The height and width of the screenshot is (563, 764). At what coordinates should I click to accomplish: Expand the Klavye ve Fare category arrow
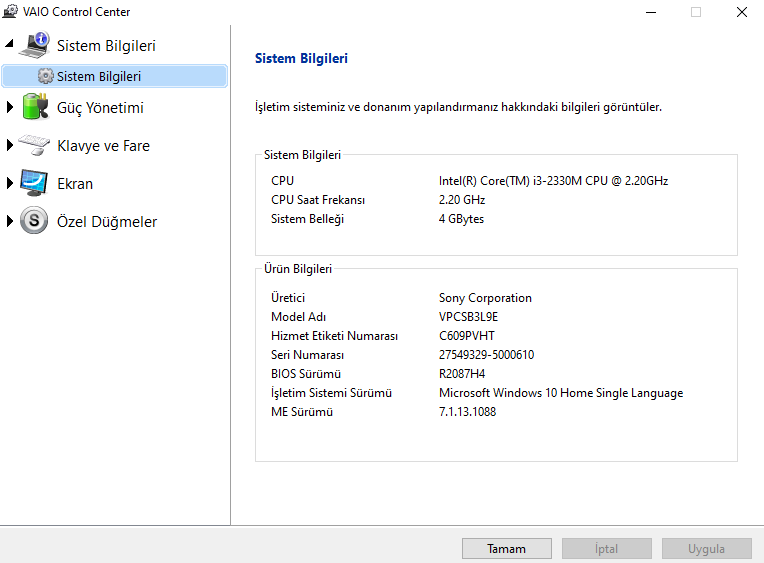(x=9, y=145)
